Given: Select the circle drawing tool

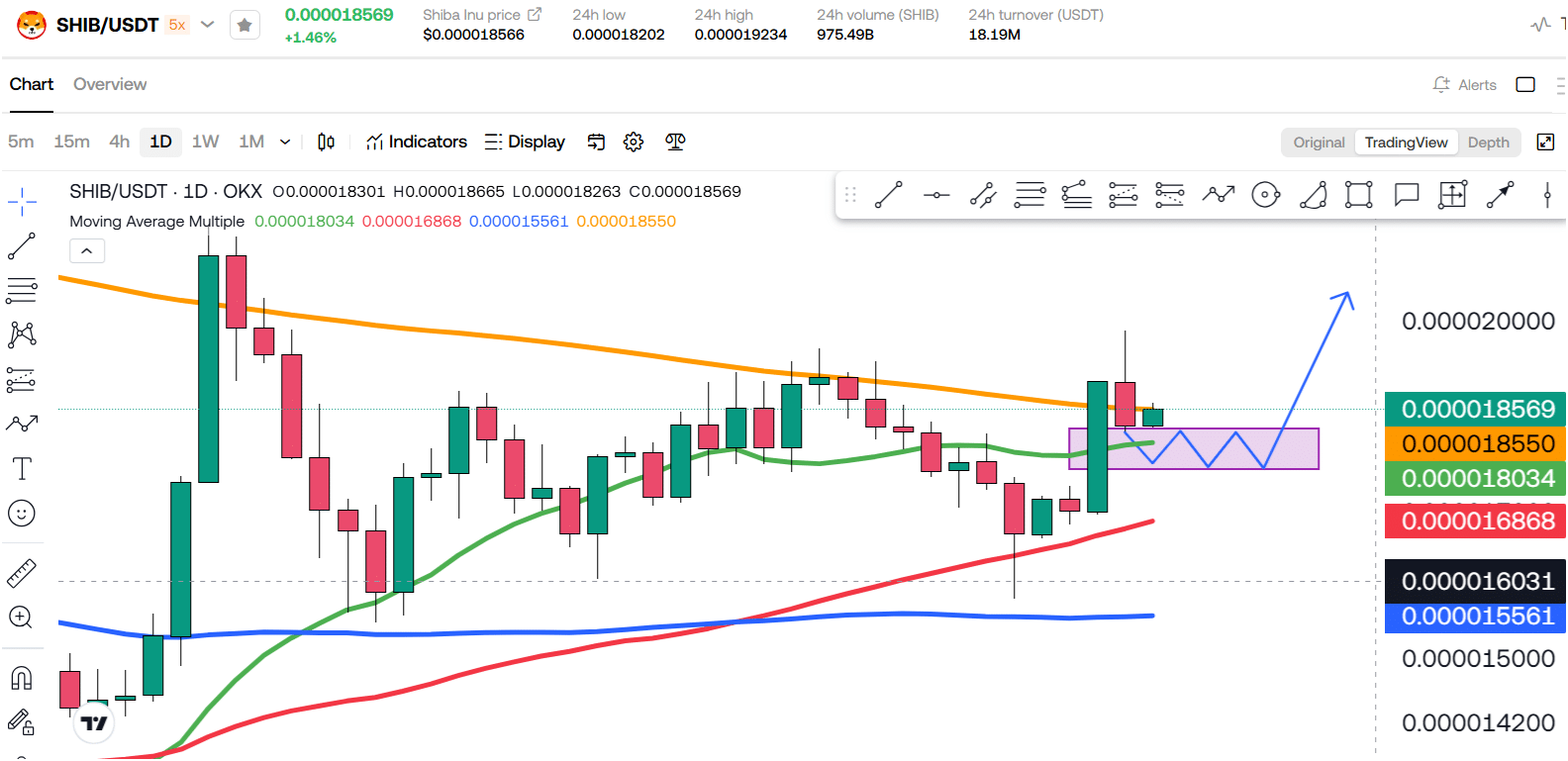Looking at the screenshot, I should click(x=1266, y=195).
